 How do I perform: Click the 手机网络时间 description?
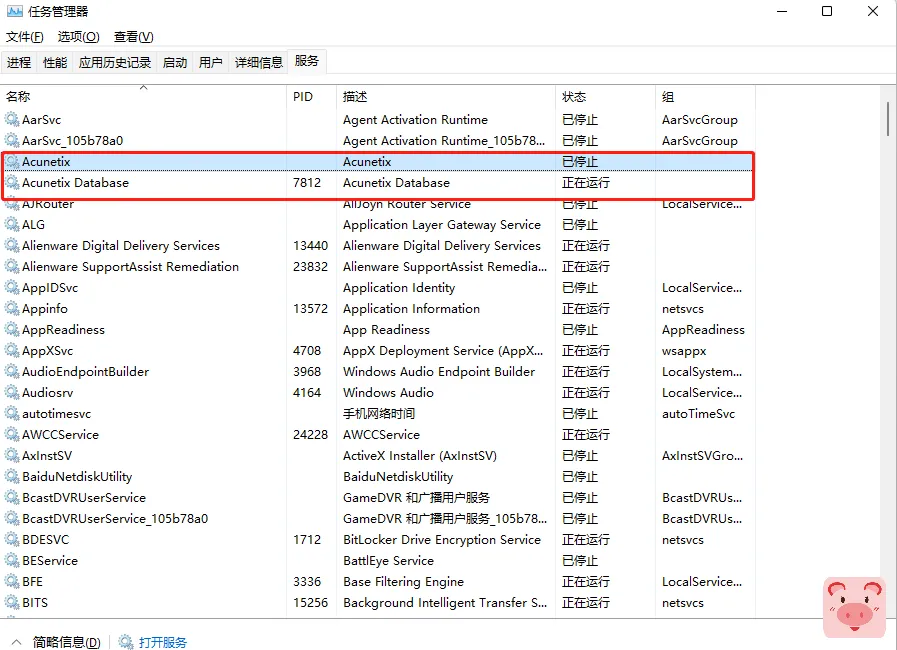coord(379,413)
